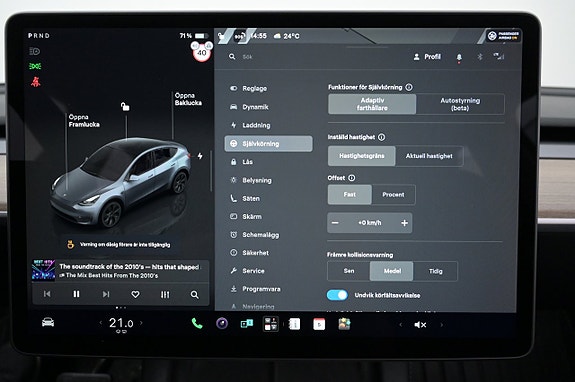The width and height of the screenshot is (575, 382).
Task: Tap the red seatbelt warning icon
Action: pyautogui.click(x=36, y=81)
